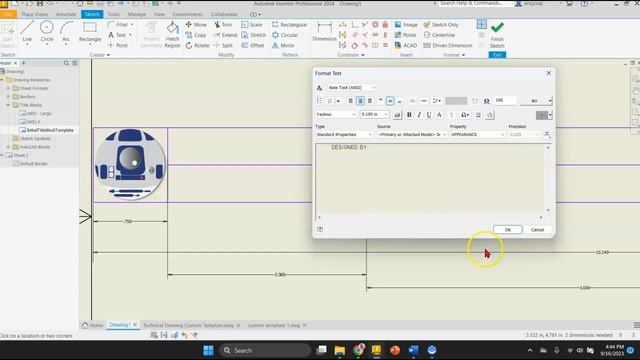The width and height of the screenshot is (640, 360).
Task: Expand the Constrain panel dropdown
Action: click(x=363, y=55)
